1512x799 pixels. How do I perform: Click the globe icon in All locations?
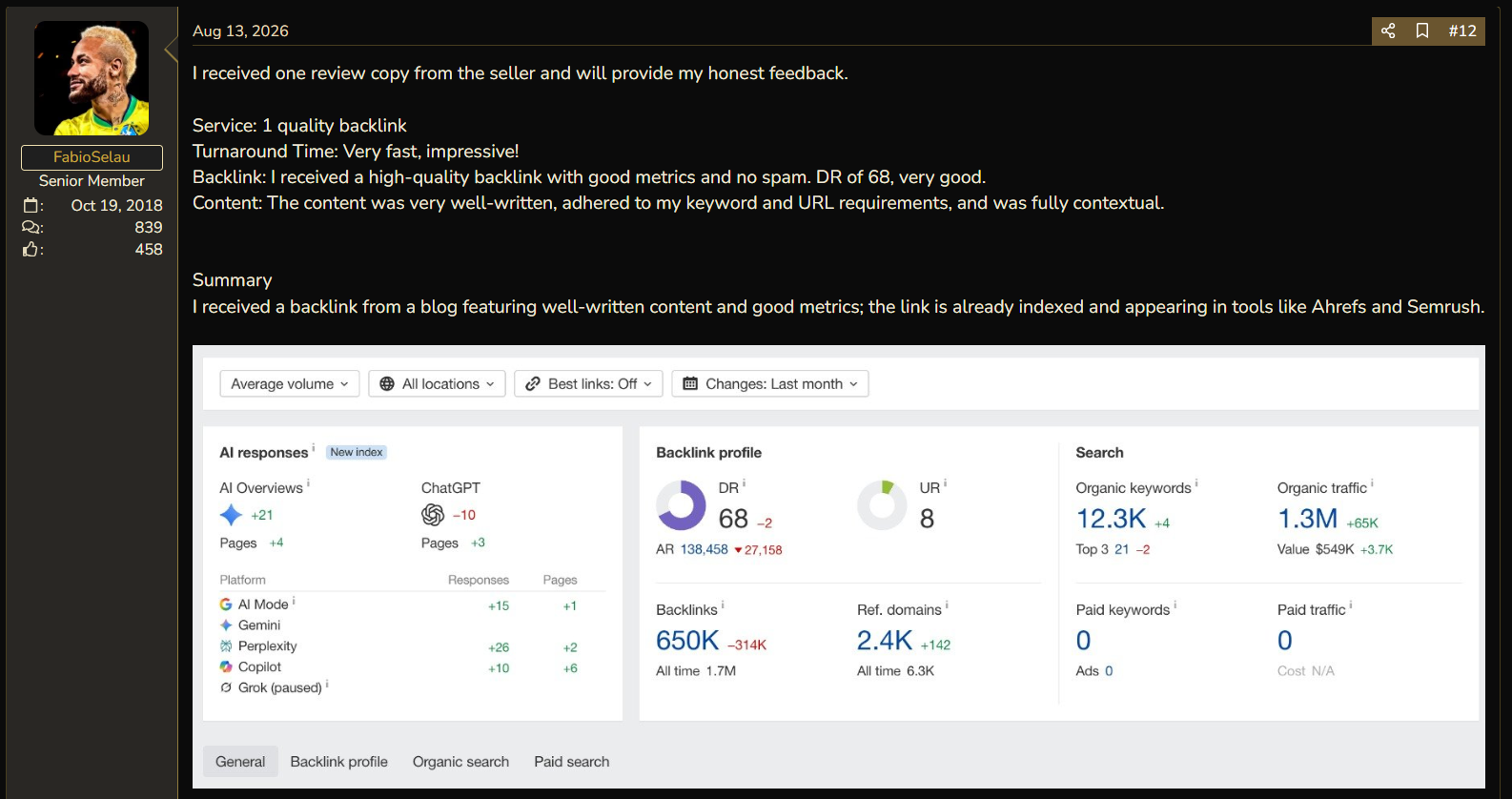pyautogui.click(x=387, y=383)
